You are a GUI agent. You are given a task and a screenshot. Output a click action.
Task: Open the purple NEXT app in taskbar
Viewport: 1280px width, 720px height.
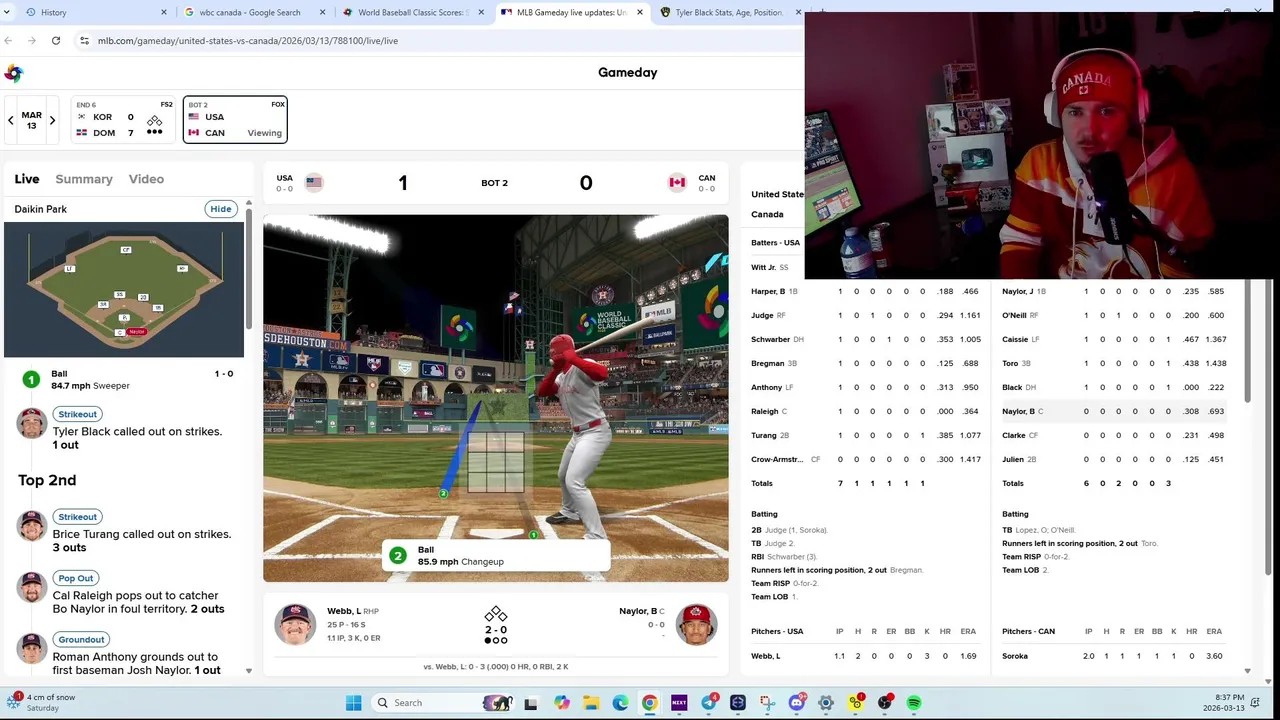[679, 703]
